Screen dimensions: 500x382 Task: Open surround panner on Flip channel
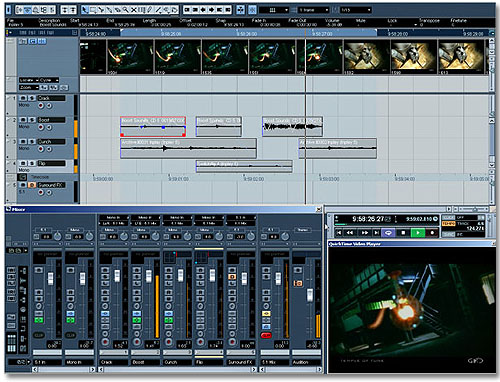pos(201,257)
